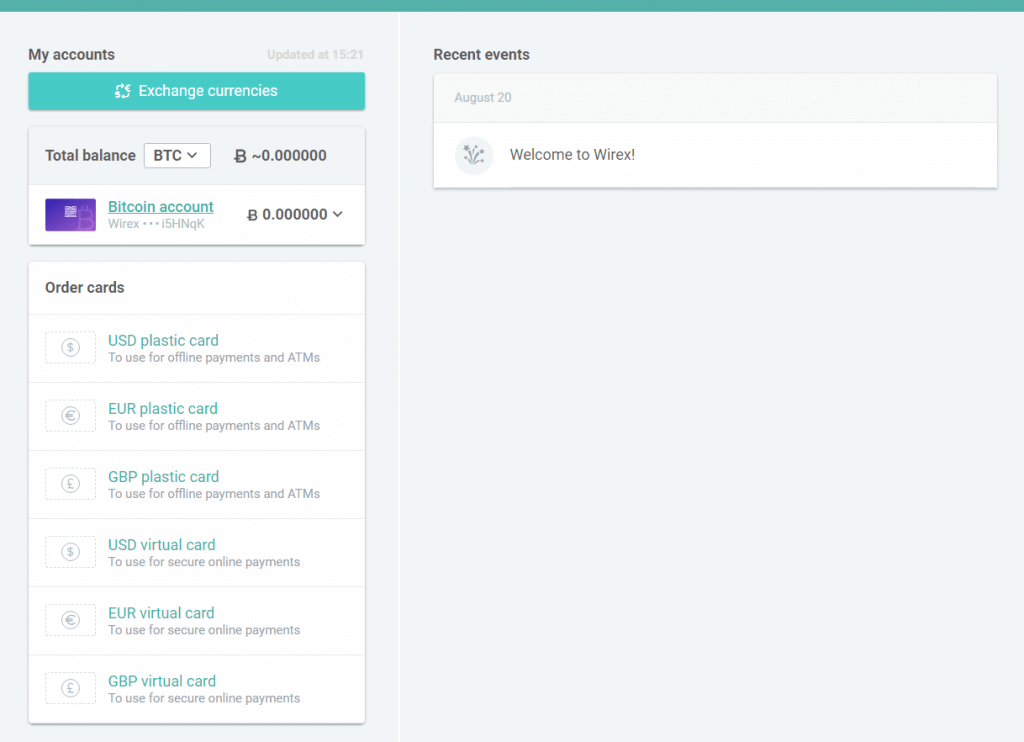This screenshot has height=742, width=1024.
Task: Click the purple Bitcoin account card thumbnail
Action: 71,215
